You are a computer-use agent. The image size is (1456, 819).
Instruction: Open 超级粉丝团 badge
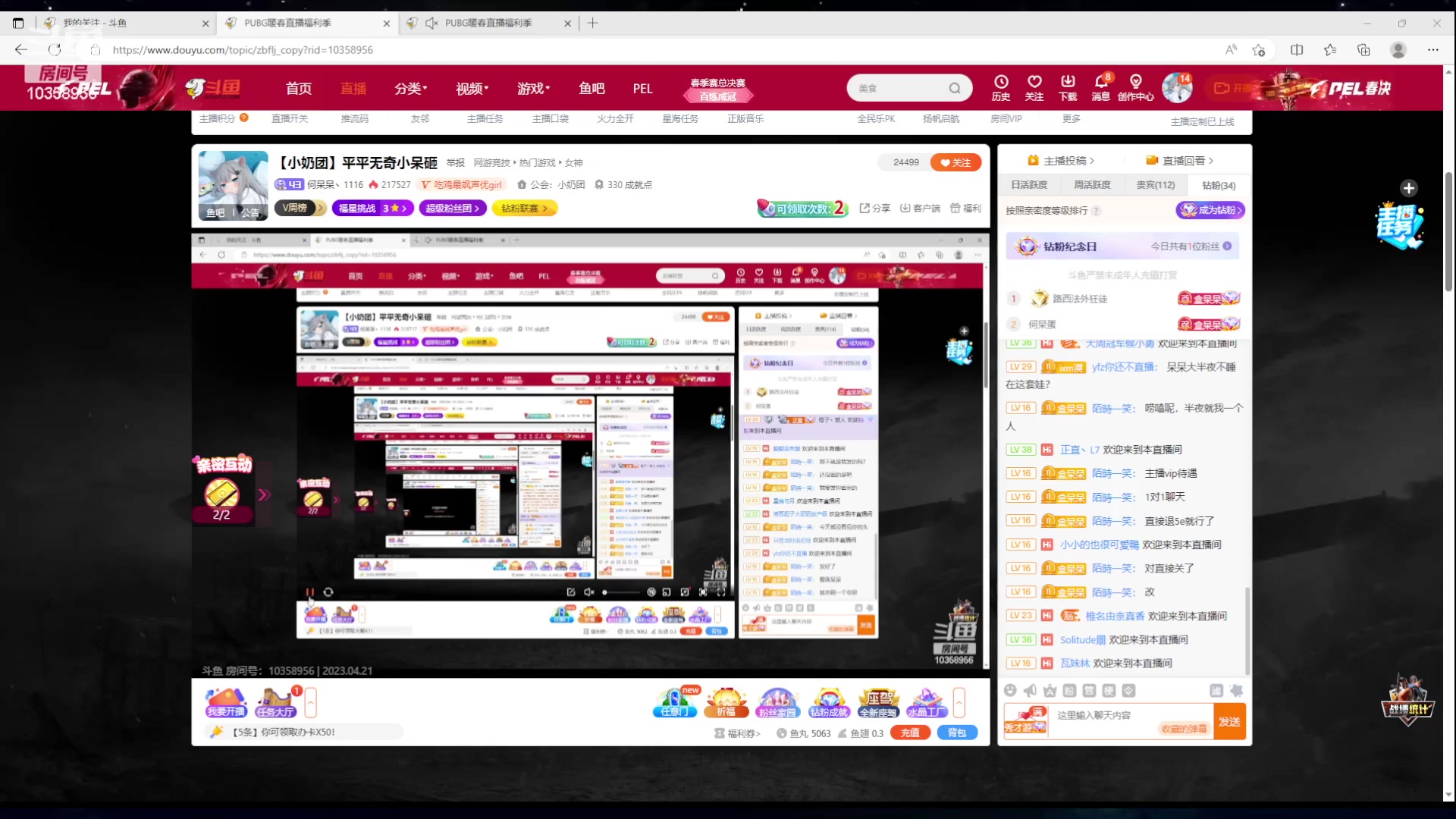(452, 208)
